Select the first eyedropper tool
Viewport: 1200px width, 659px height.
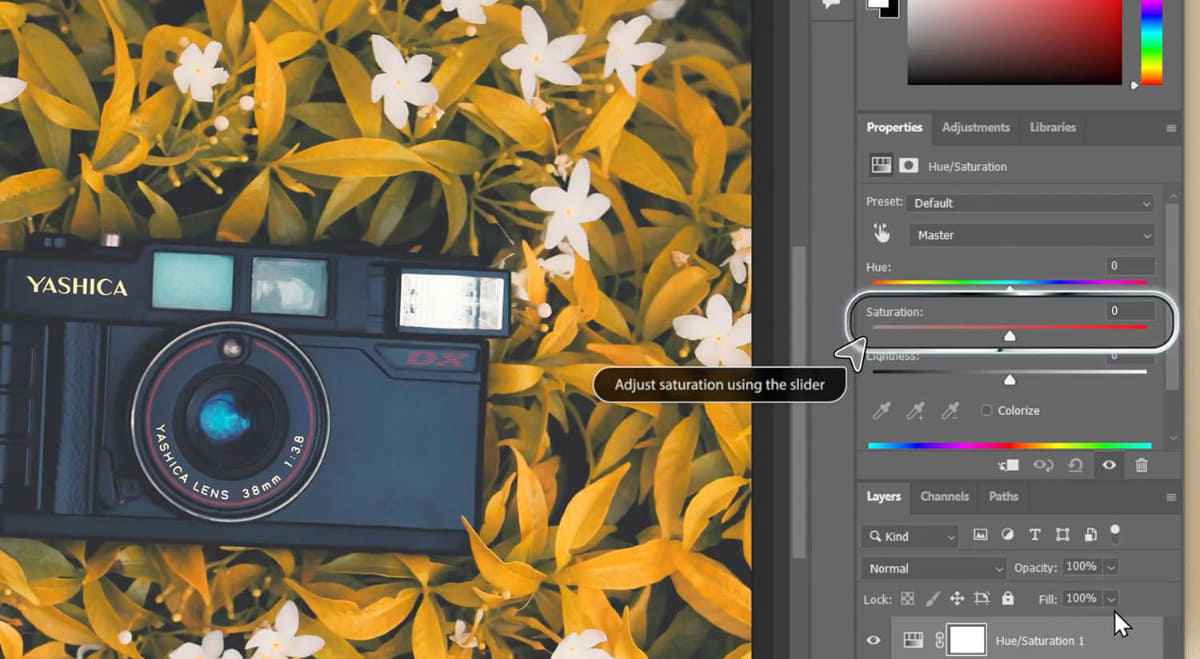tap(882, 410)
